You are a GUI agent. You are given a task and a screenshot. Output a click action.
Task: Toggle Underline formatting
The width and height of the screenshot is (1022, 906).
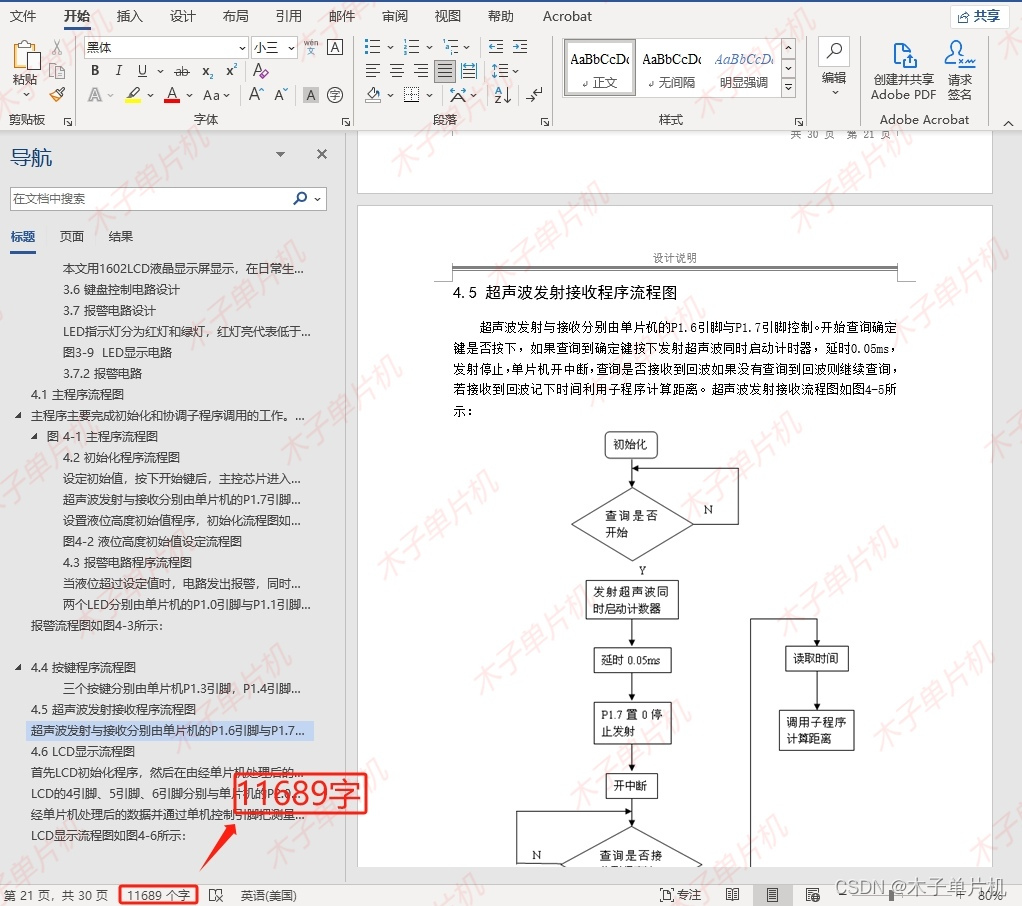[x=142, y=70]
